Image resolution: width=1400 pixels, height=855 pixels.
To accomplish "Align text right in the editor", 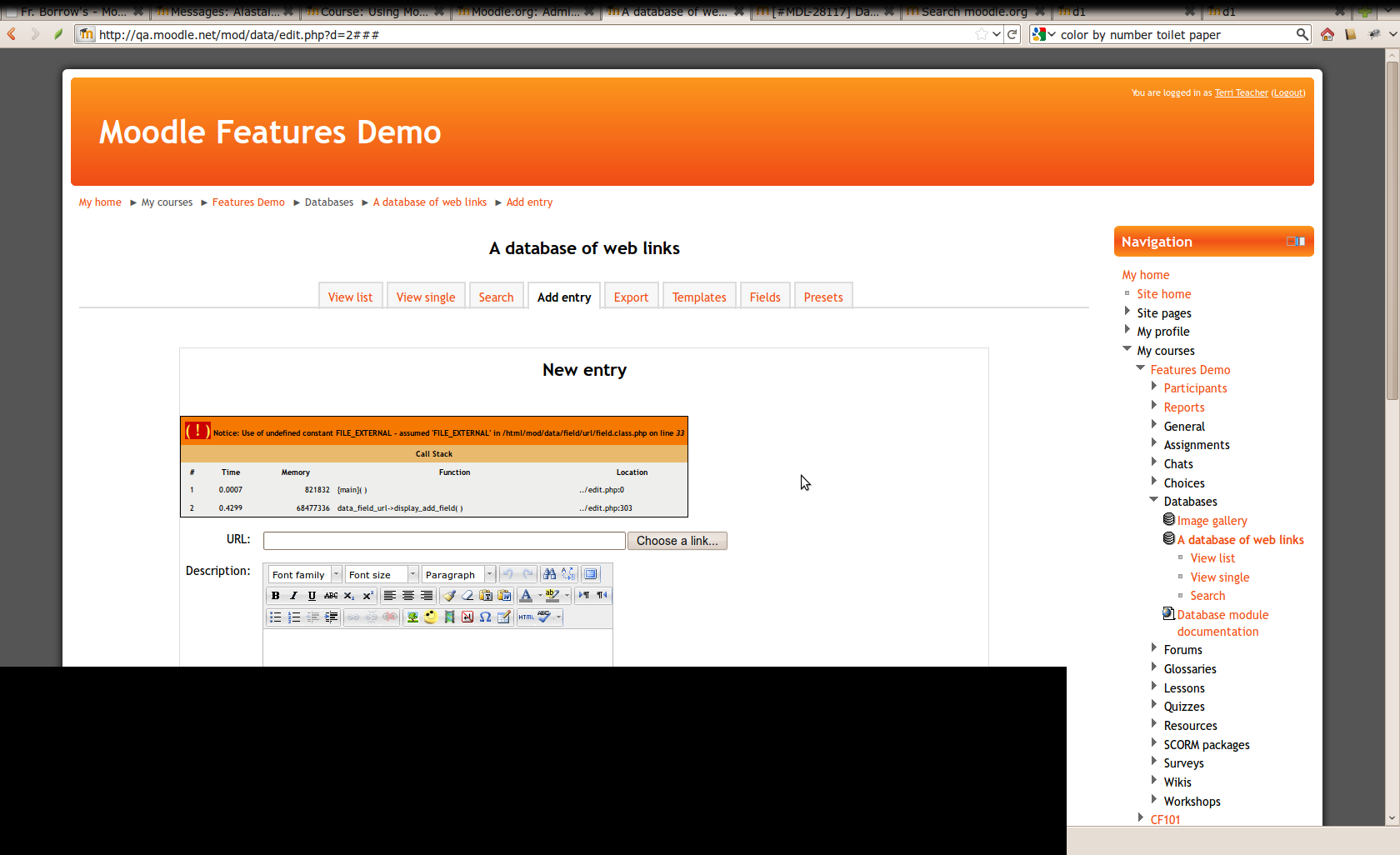I will click(427, 595).
